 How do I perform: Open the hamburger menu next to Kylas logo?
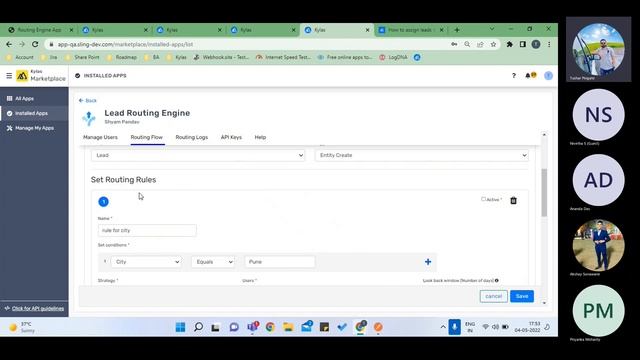click(x=9, y=76)
